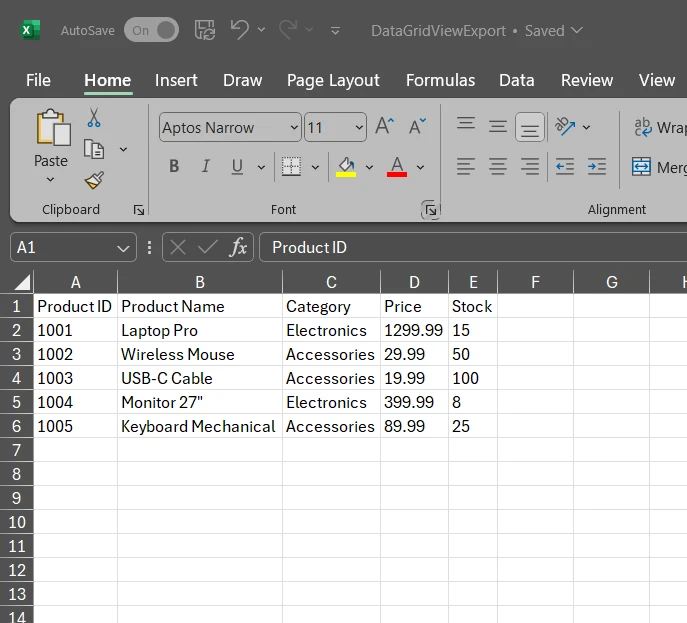Toggle Italic formatting
Viewport: 687px width, 623px height.
point(206,166)
